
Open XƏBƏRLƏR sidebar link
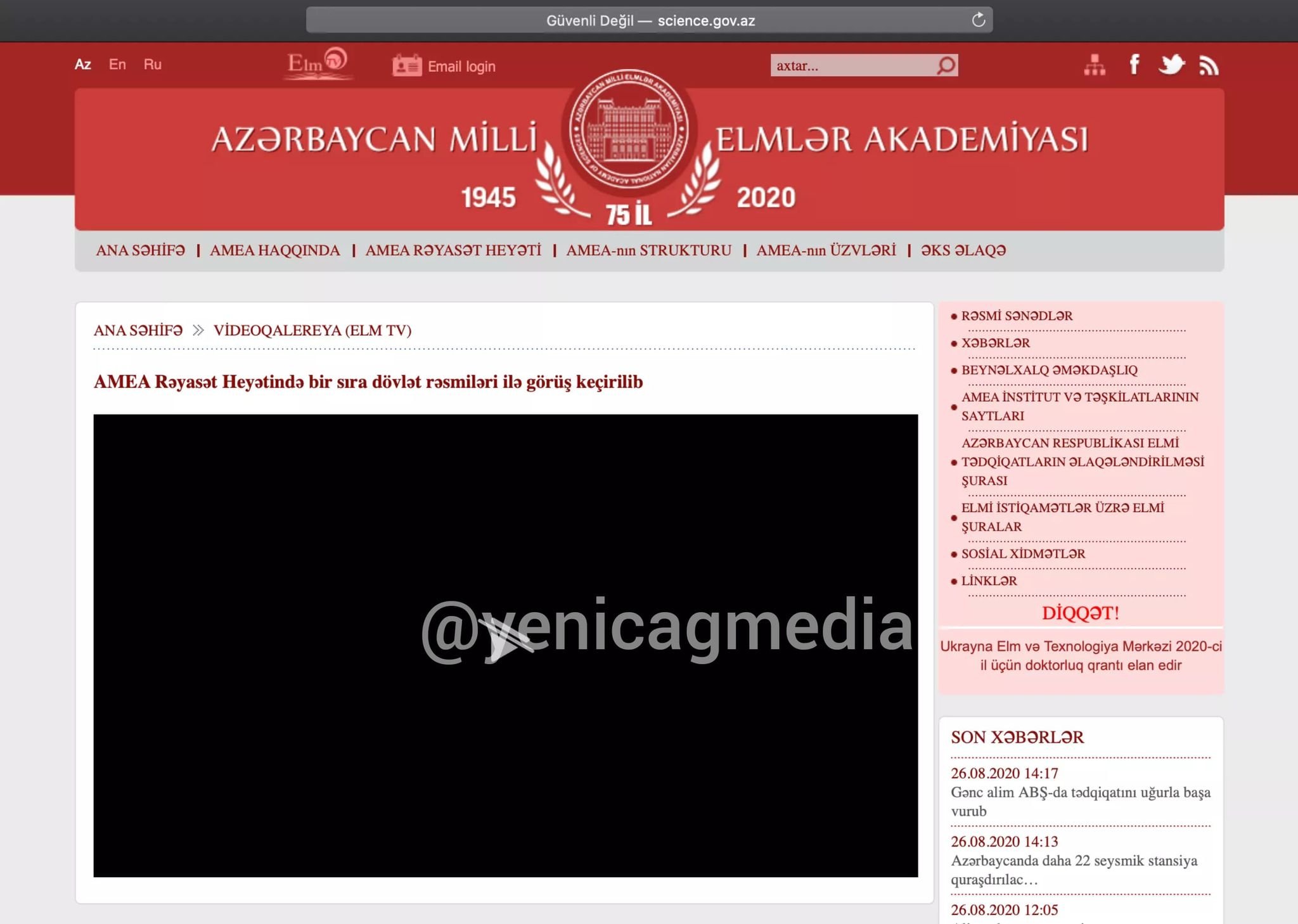pos(996,343)
